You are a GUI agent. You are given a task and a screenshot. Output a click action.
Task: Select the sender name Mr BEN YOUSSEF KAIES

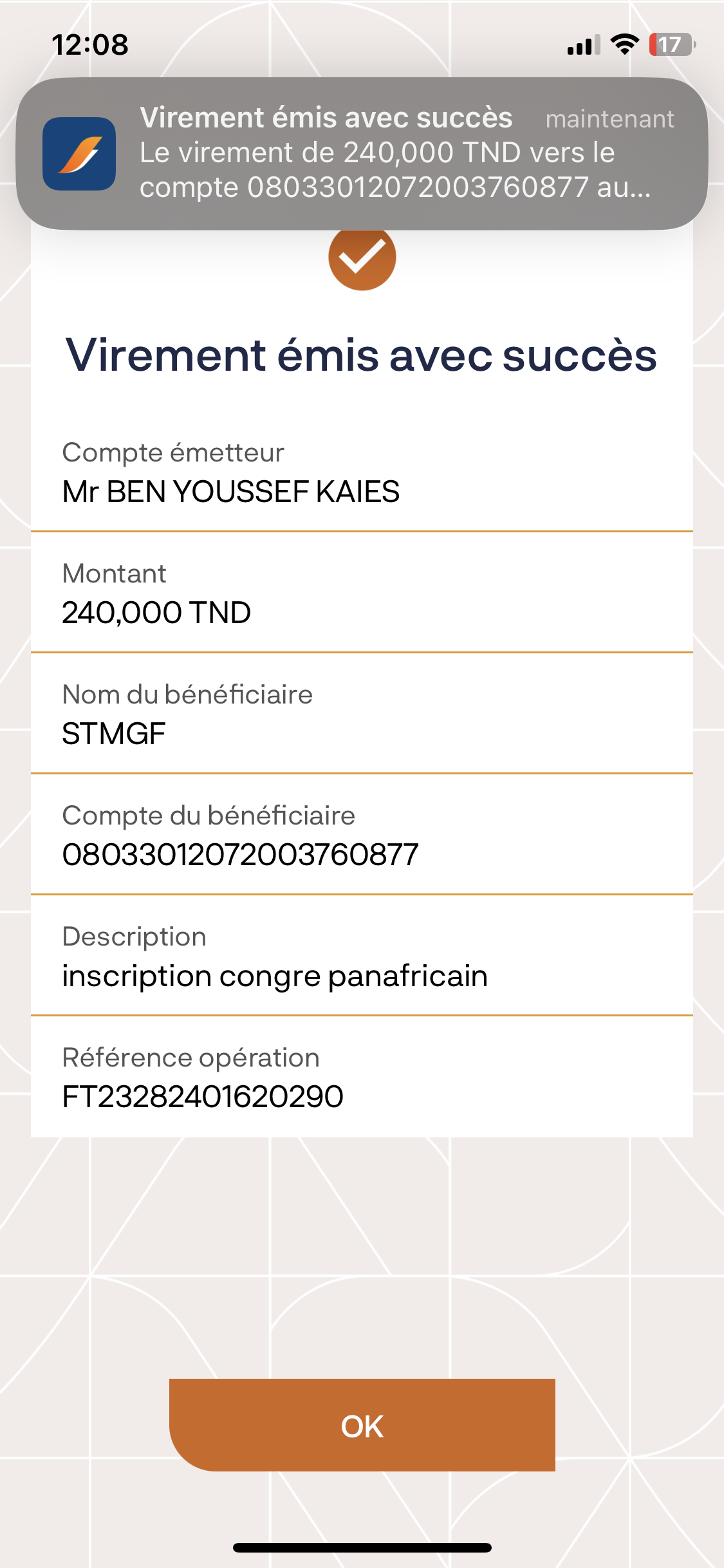pos(231,492)
